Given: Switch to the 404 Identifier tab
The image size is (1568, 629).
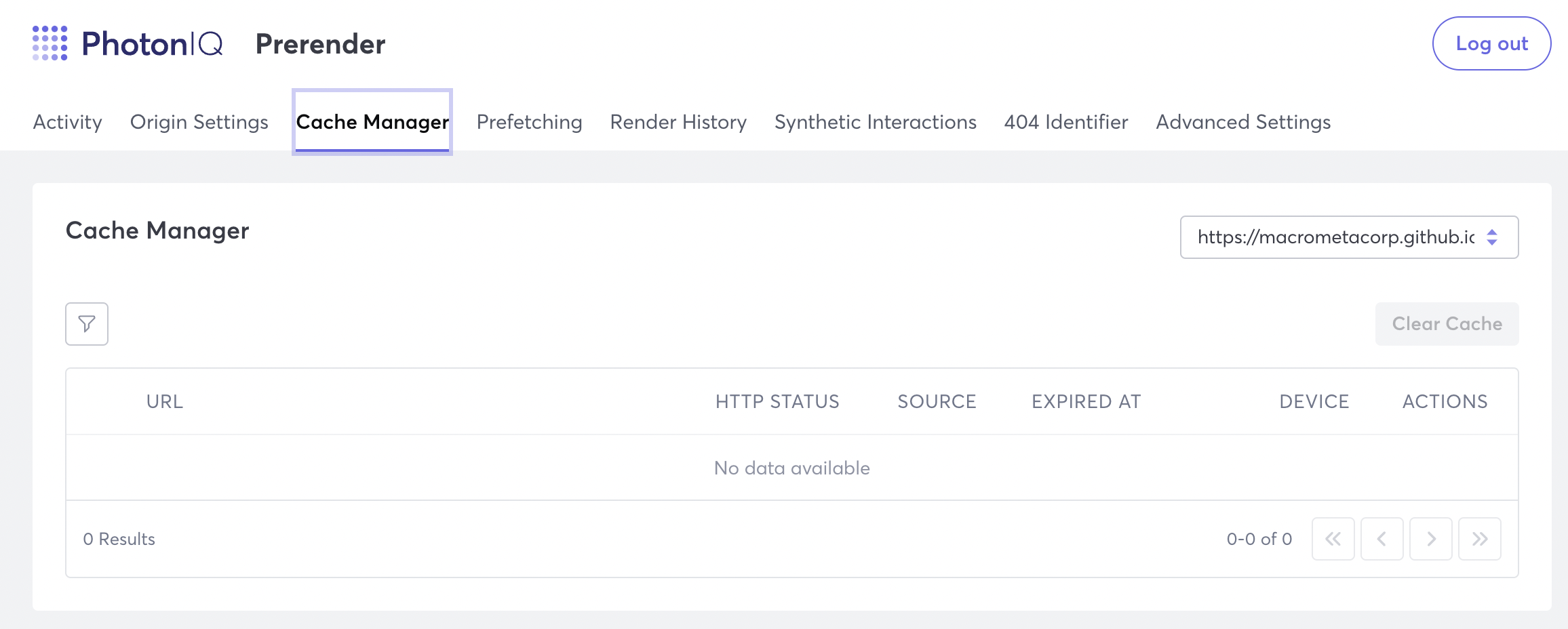Looking at the screenshot, I should pos(1066,122).
